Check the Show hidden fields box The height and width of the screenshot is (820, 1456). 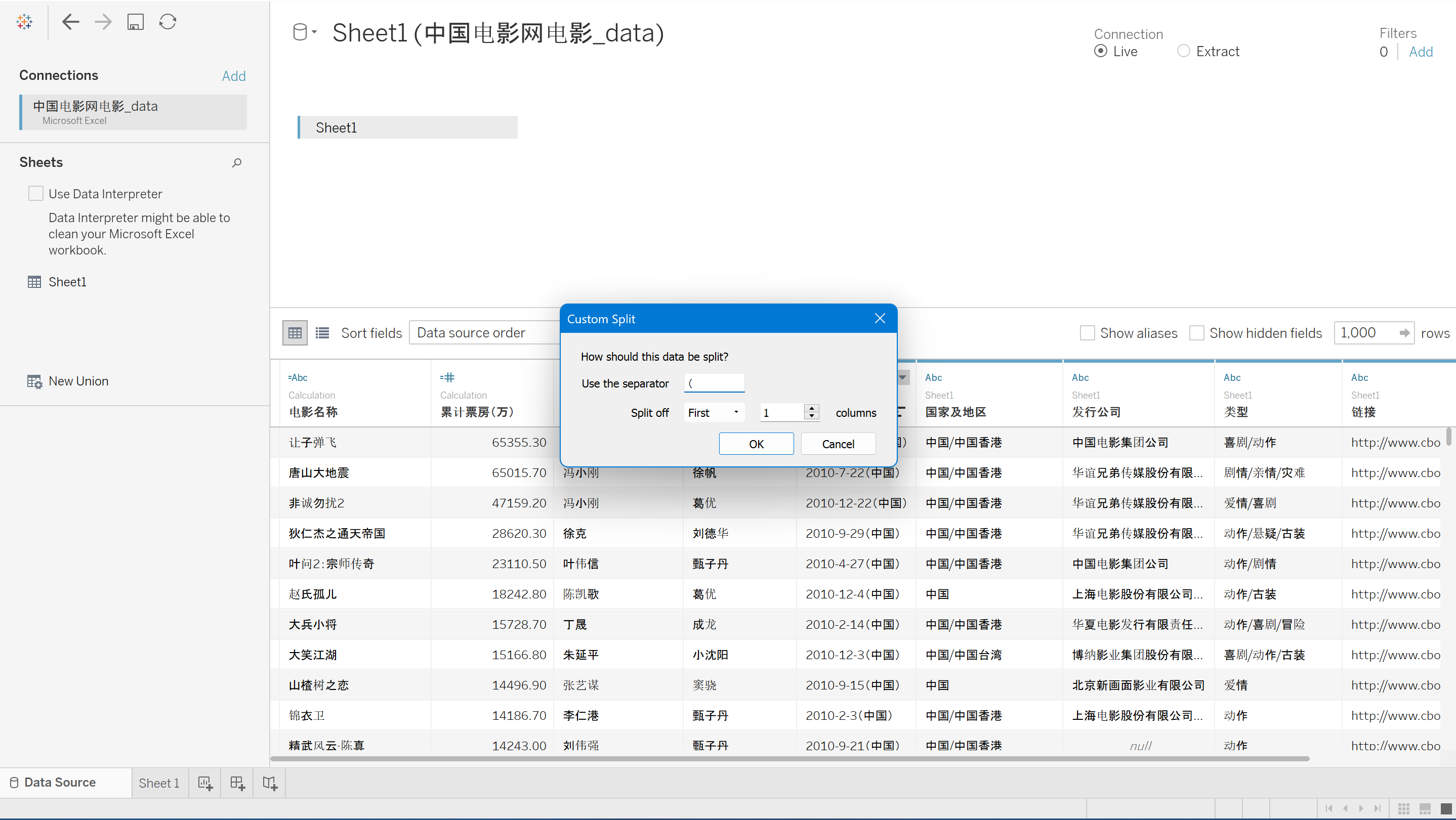[1196, 333]
